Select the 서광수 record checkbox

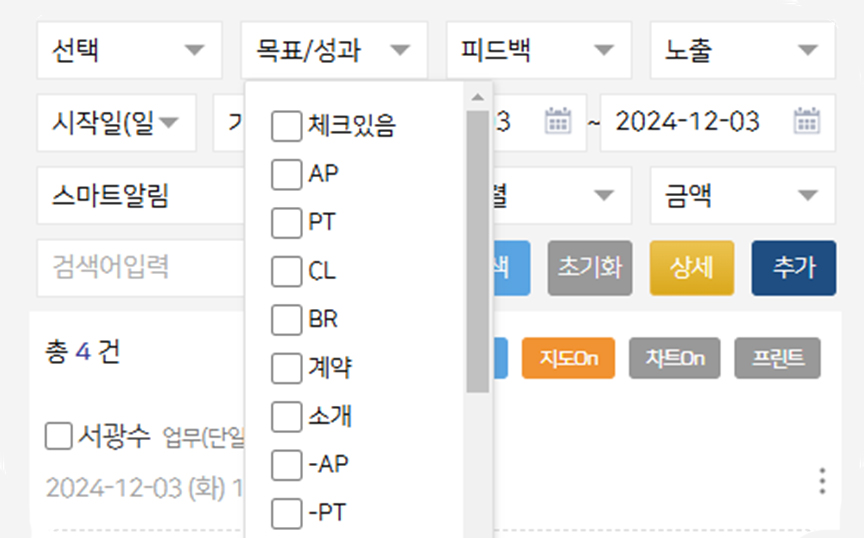click(59, 436)
